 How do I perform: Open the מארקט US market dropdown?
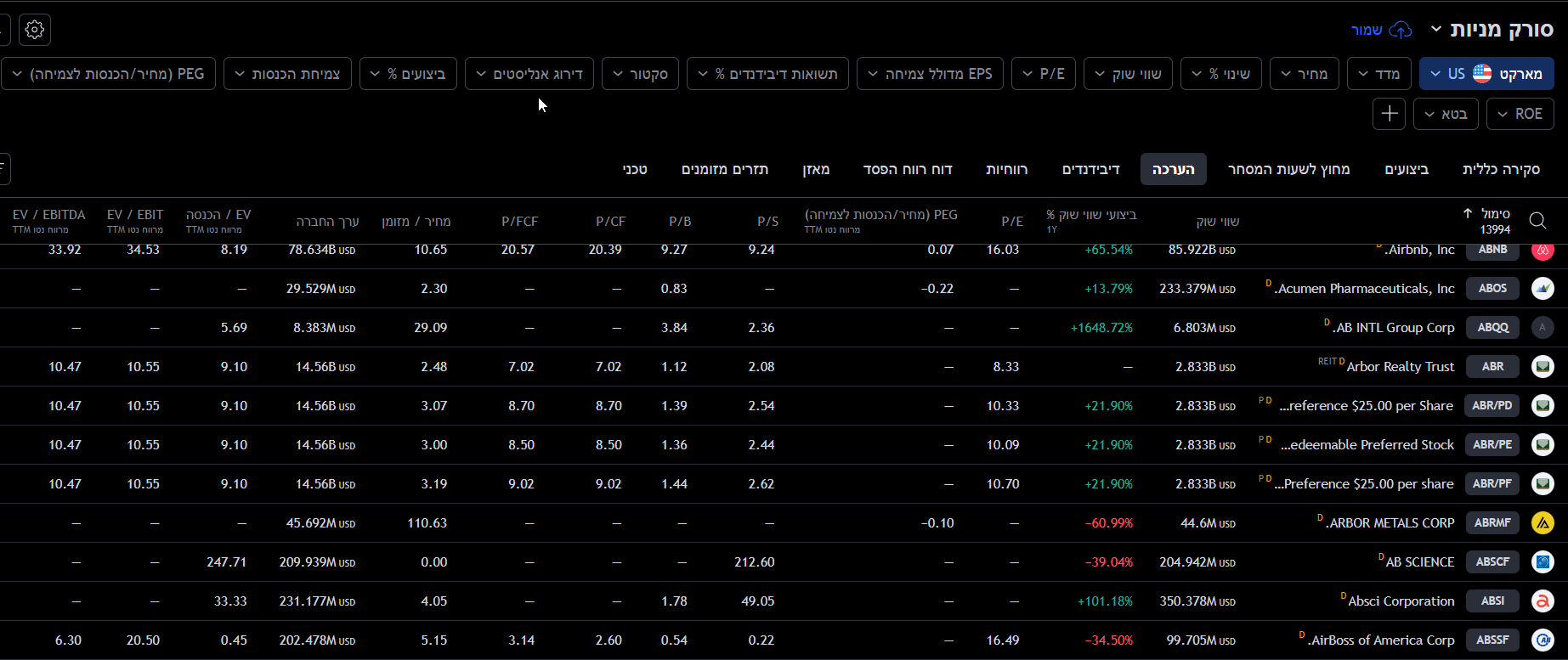pyautogui.click(x=1487, y=74)
